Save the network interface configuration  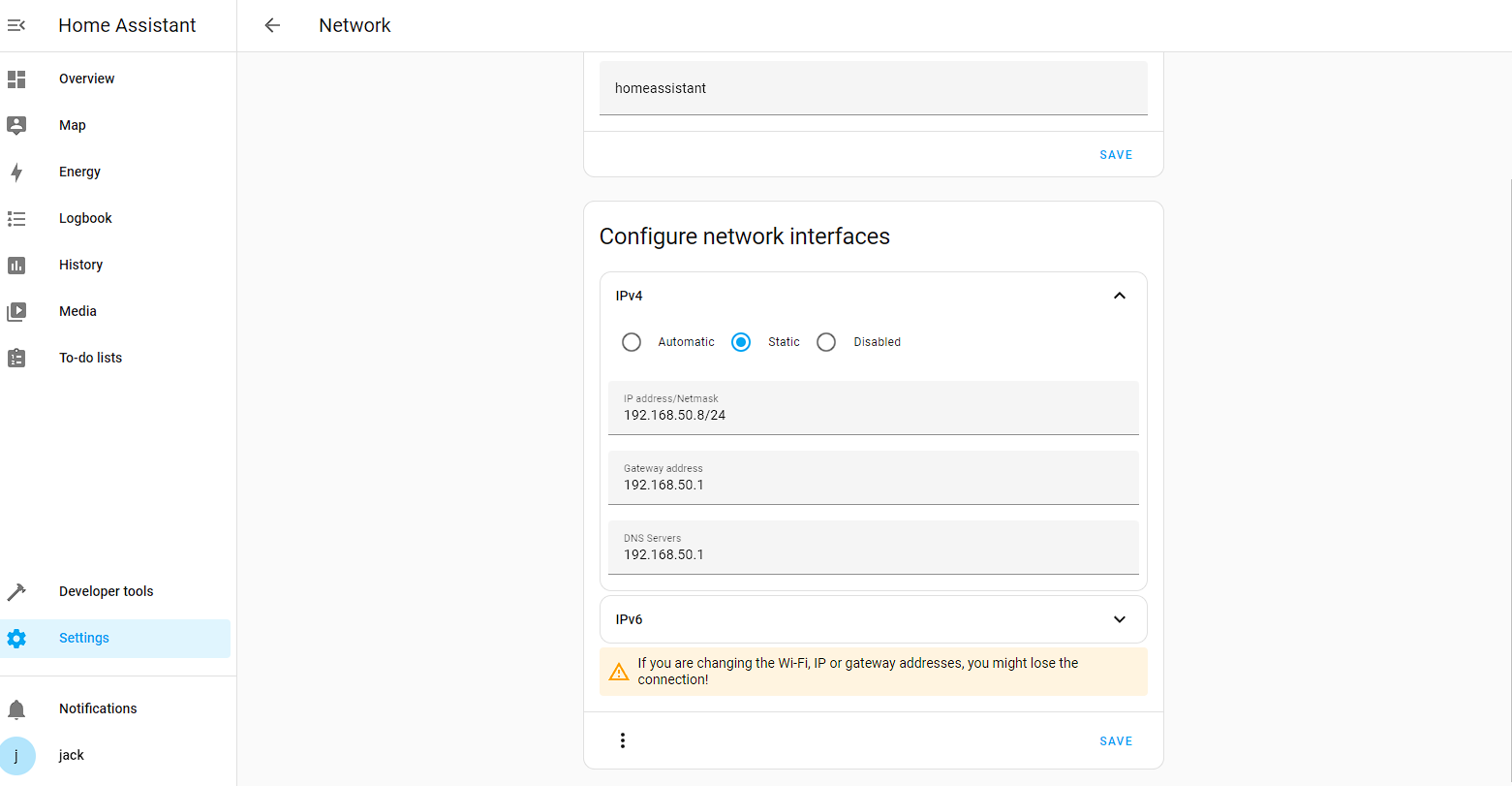click(1116, 741)
